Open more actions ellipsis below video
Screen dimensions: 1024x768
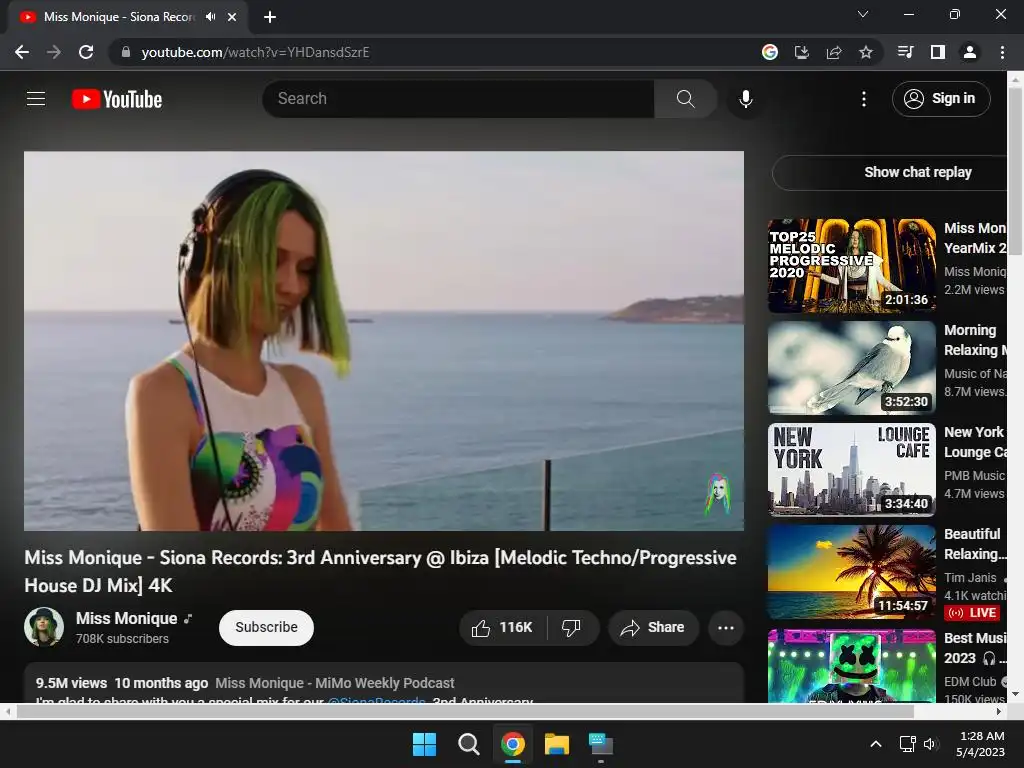[x=726, y=628]
